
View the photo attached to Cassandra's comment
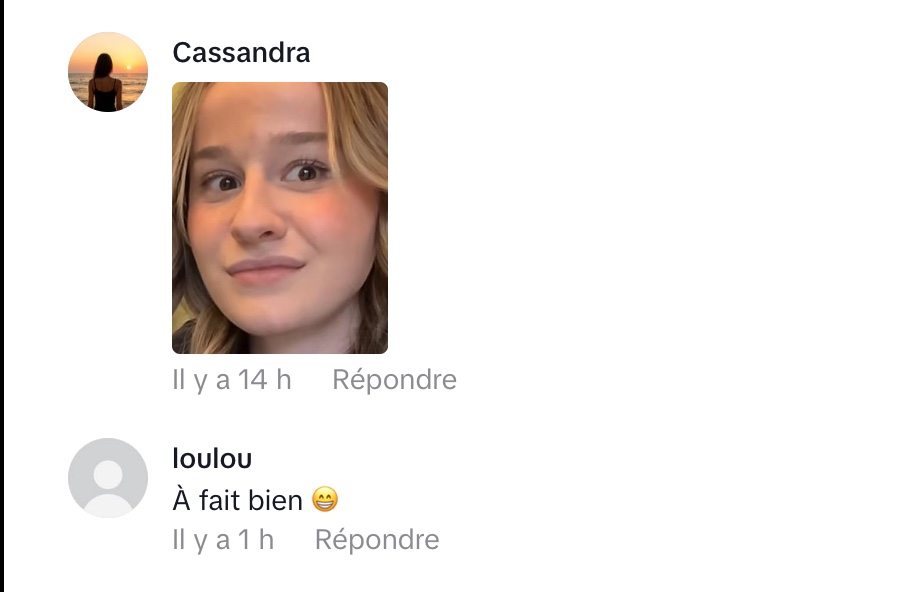pyautogui.click(x=280, y=218)
